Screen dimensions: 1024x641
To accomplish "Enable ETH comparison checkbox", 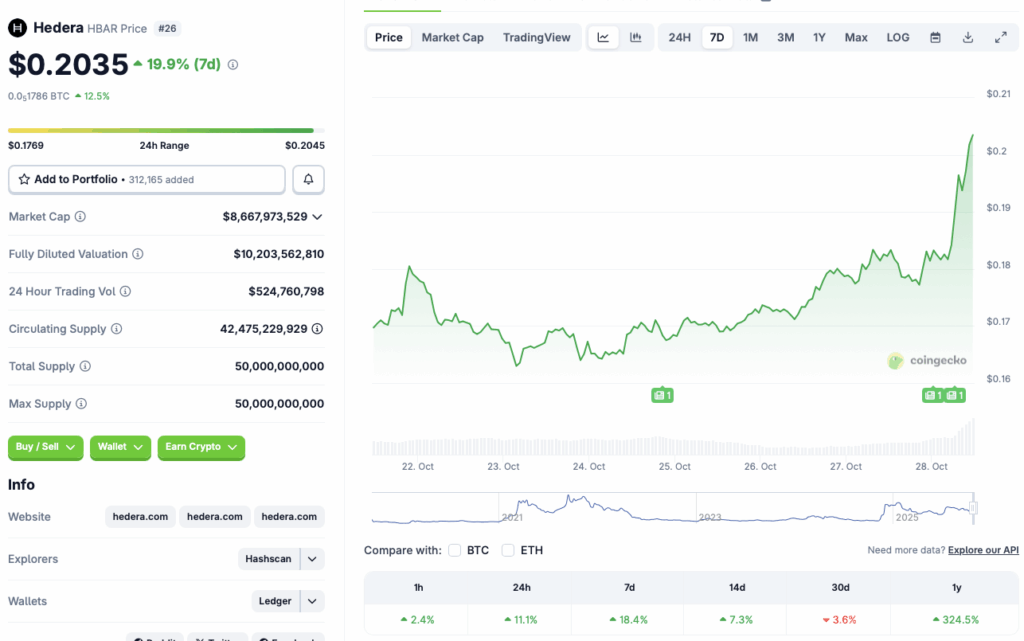I will (x=508, y=550).
